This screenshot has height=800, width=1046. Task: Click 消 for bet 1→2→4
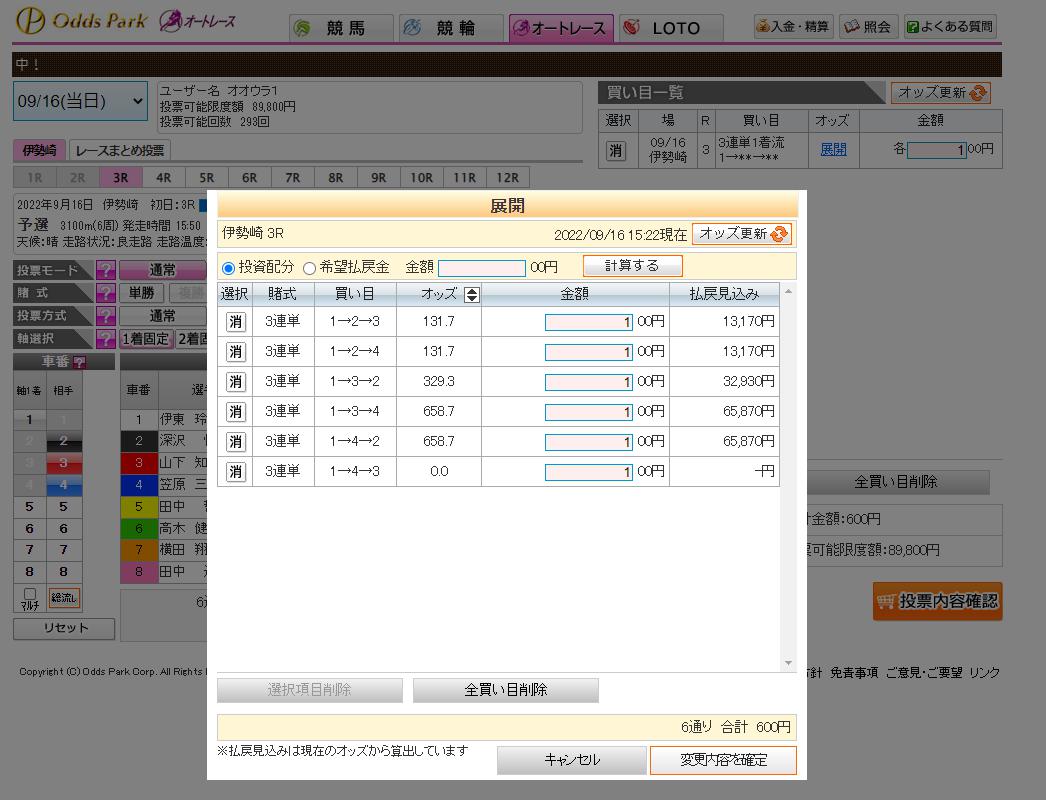(x=235, y=352)
